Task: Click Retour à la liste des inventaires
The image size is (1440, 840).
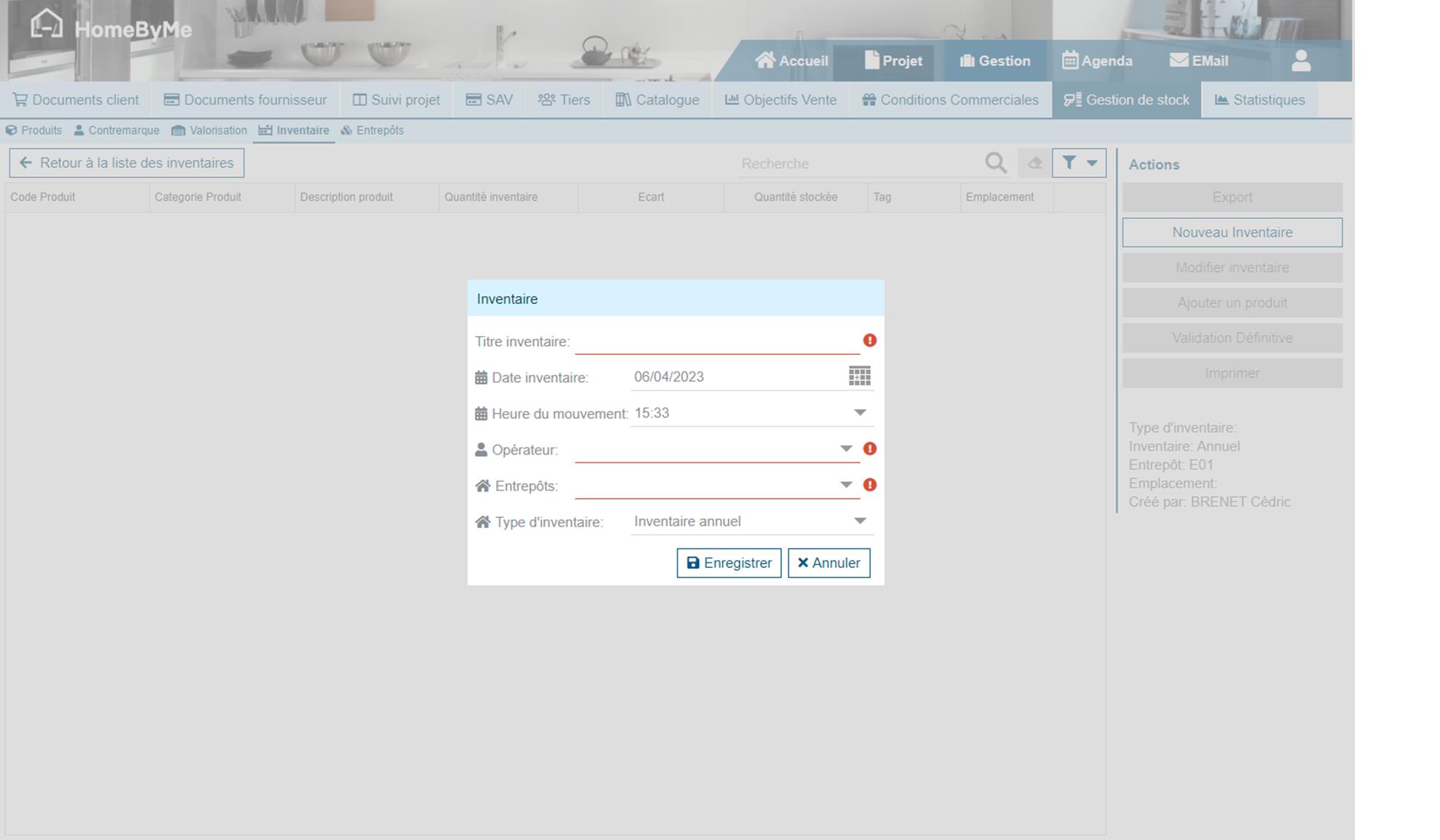Action: [127, 163]
